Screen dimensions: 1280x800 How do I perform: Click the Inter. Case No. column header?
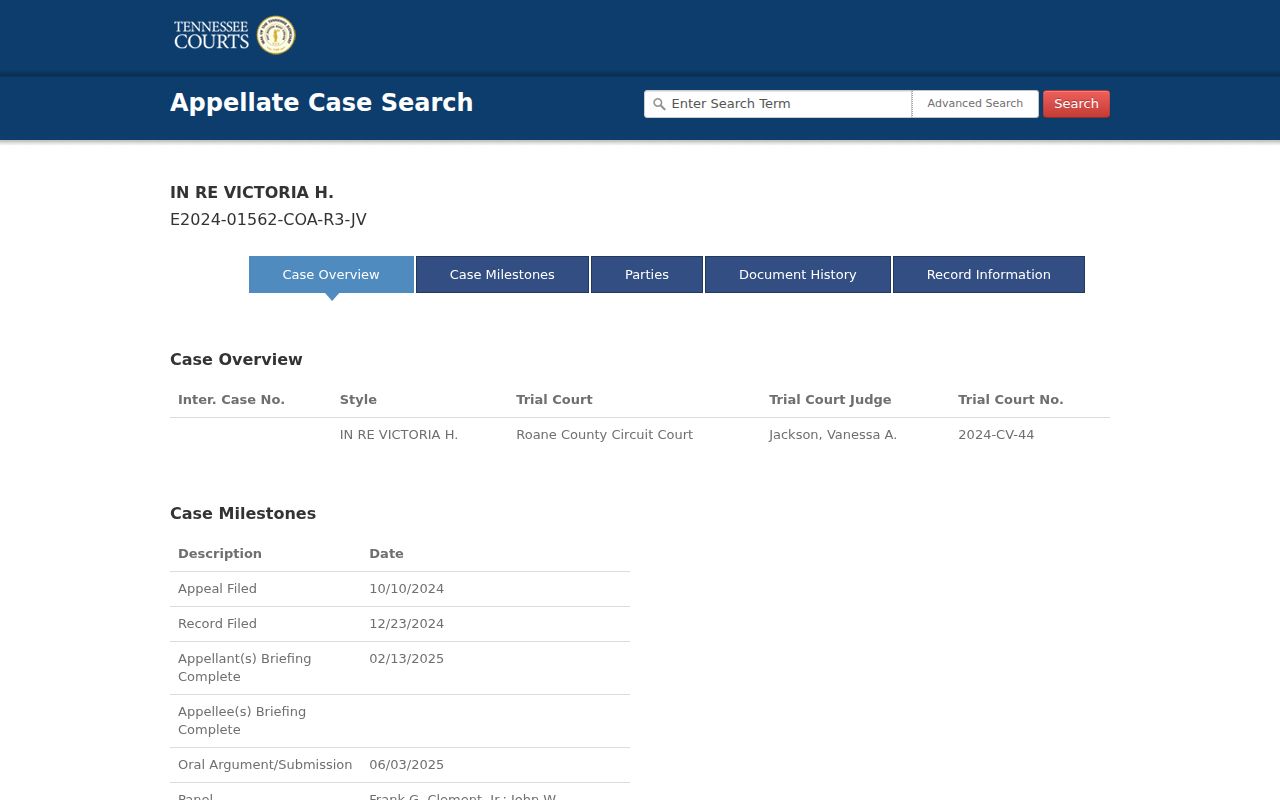point(231,399)
